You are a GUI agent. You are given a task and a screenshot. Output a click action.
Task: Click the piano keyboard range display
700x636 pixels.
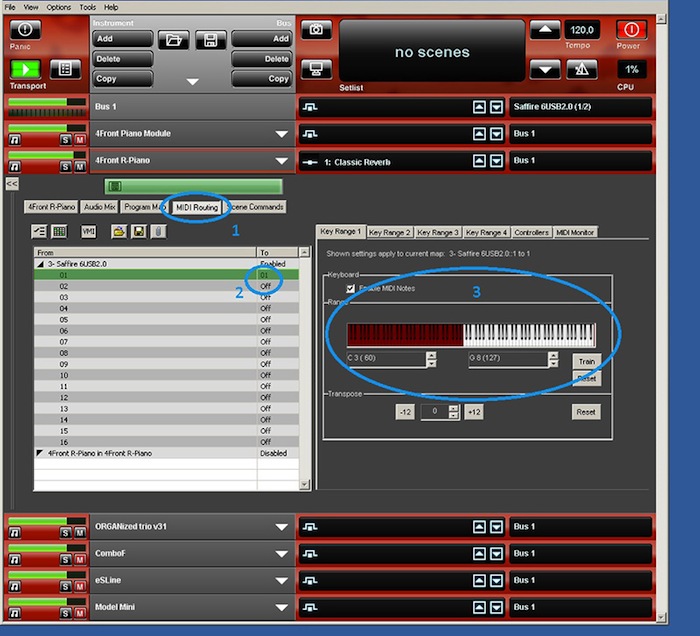(470, 335)
